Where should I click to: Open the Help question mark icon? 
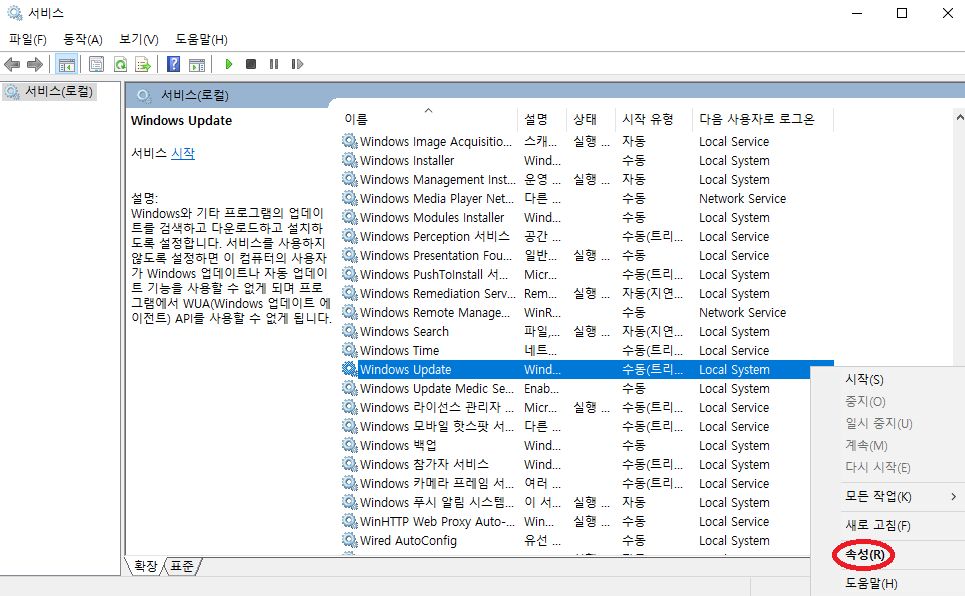[174, 64]
